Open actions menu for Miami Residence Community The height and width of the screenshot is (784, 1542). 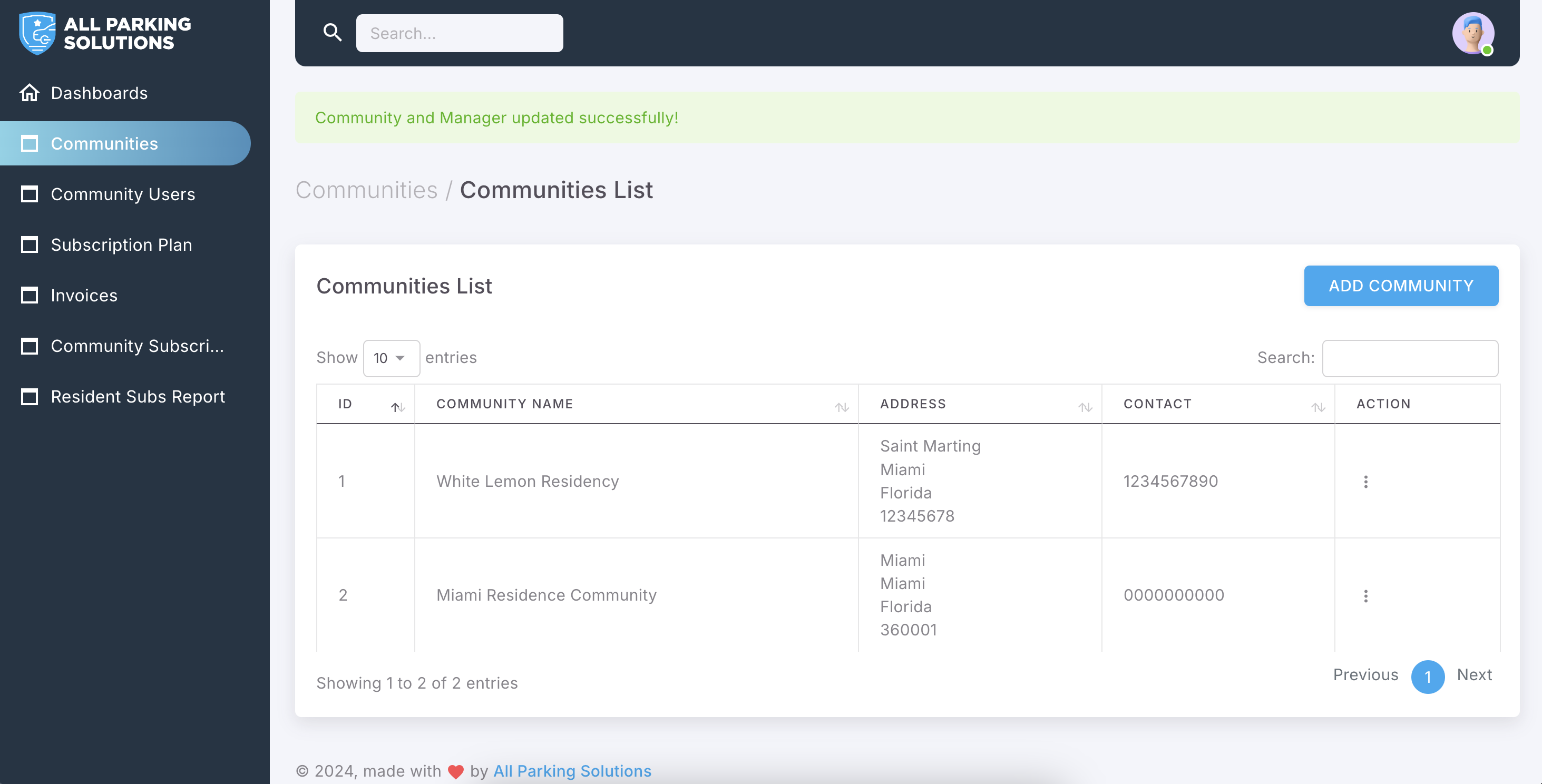coord(1365,595)
